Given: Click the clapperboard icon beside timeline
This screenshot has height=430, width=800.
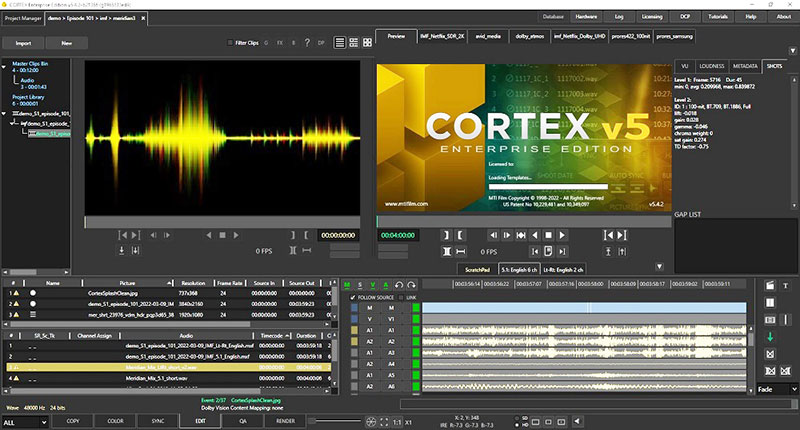Looking at the screenshot, I should coord(770,286).
